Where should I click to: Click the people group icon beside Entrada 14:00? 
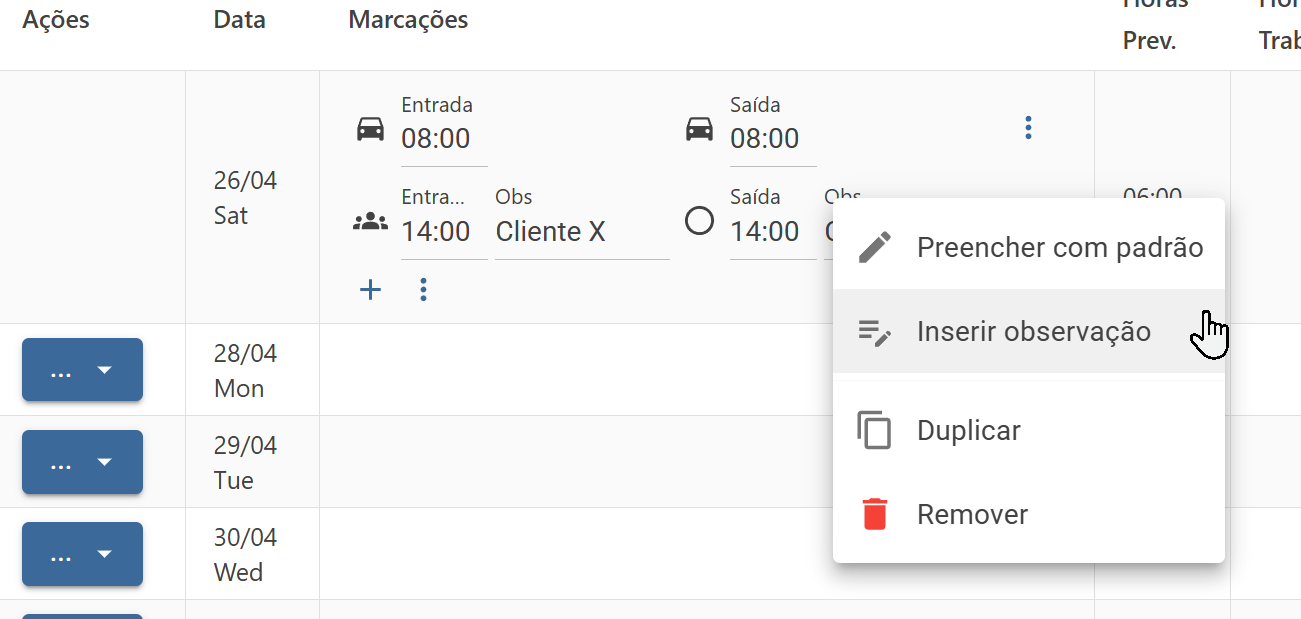[371, 222]
